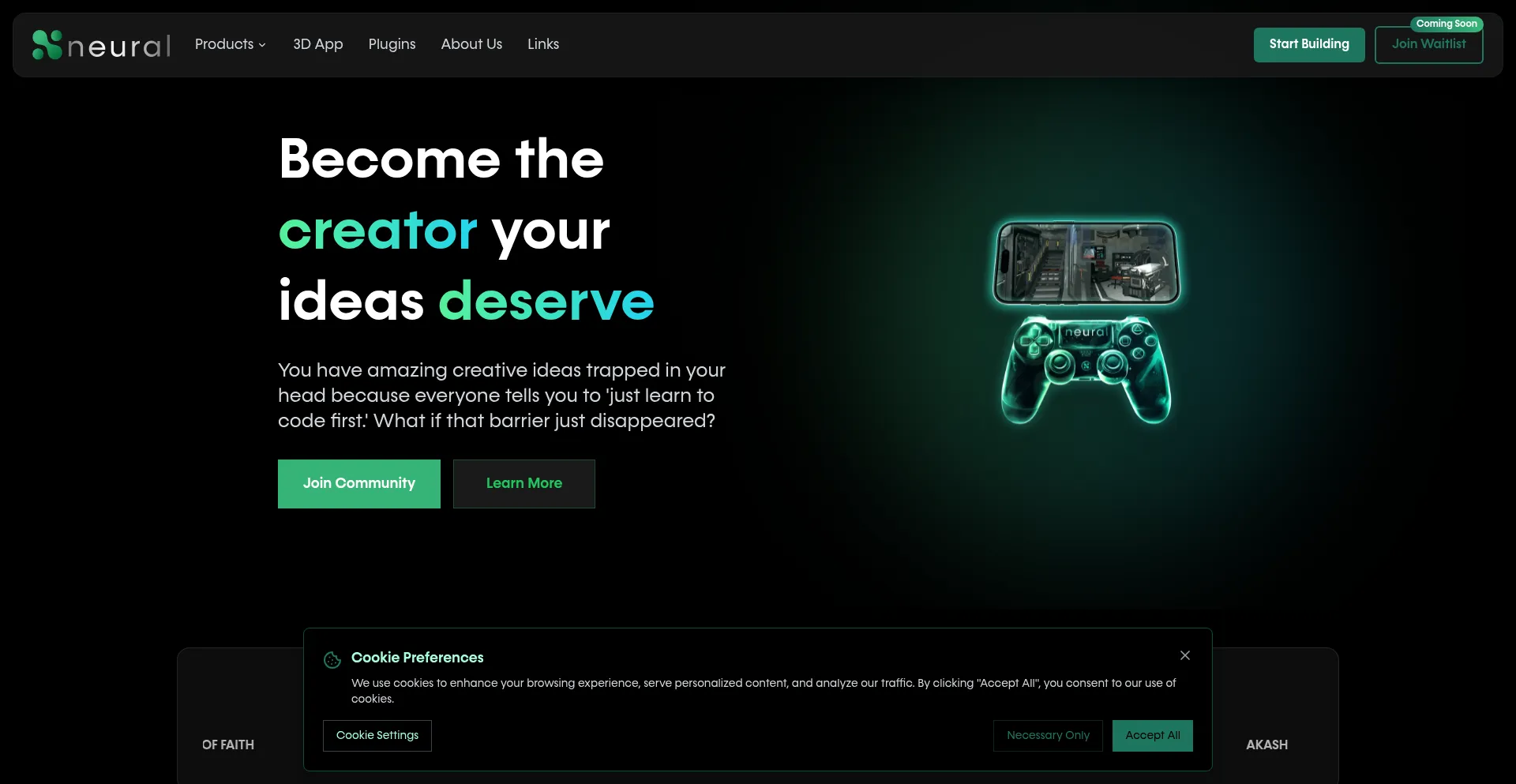The height and width of the screenshot is (784, 1516).
Task: Select the Learn More button
Action: 524,484
